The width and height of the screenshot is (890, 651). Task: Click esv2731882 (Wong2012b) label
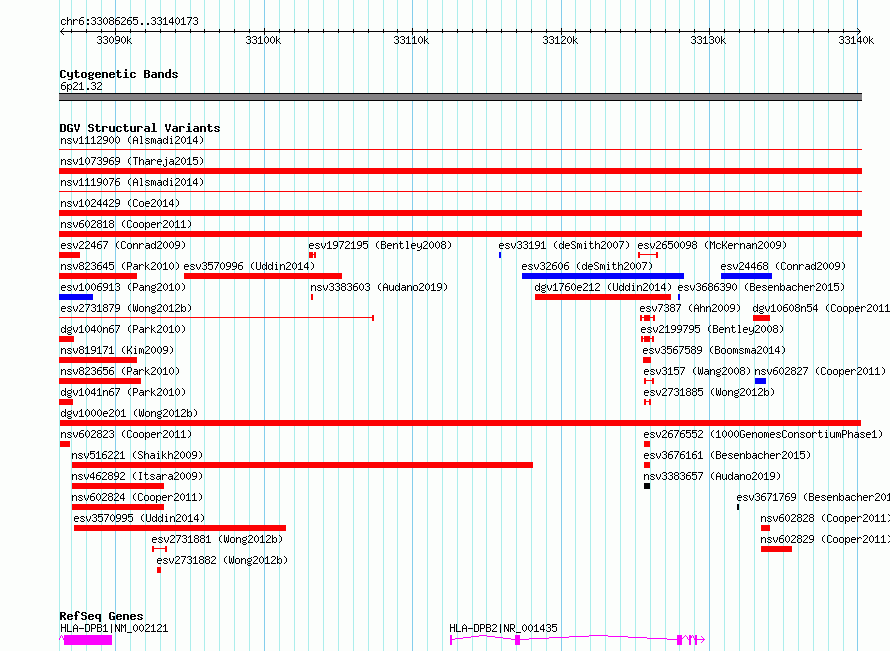tap(222, 560)
